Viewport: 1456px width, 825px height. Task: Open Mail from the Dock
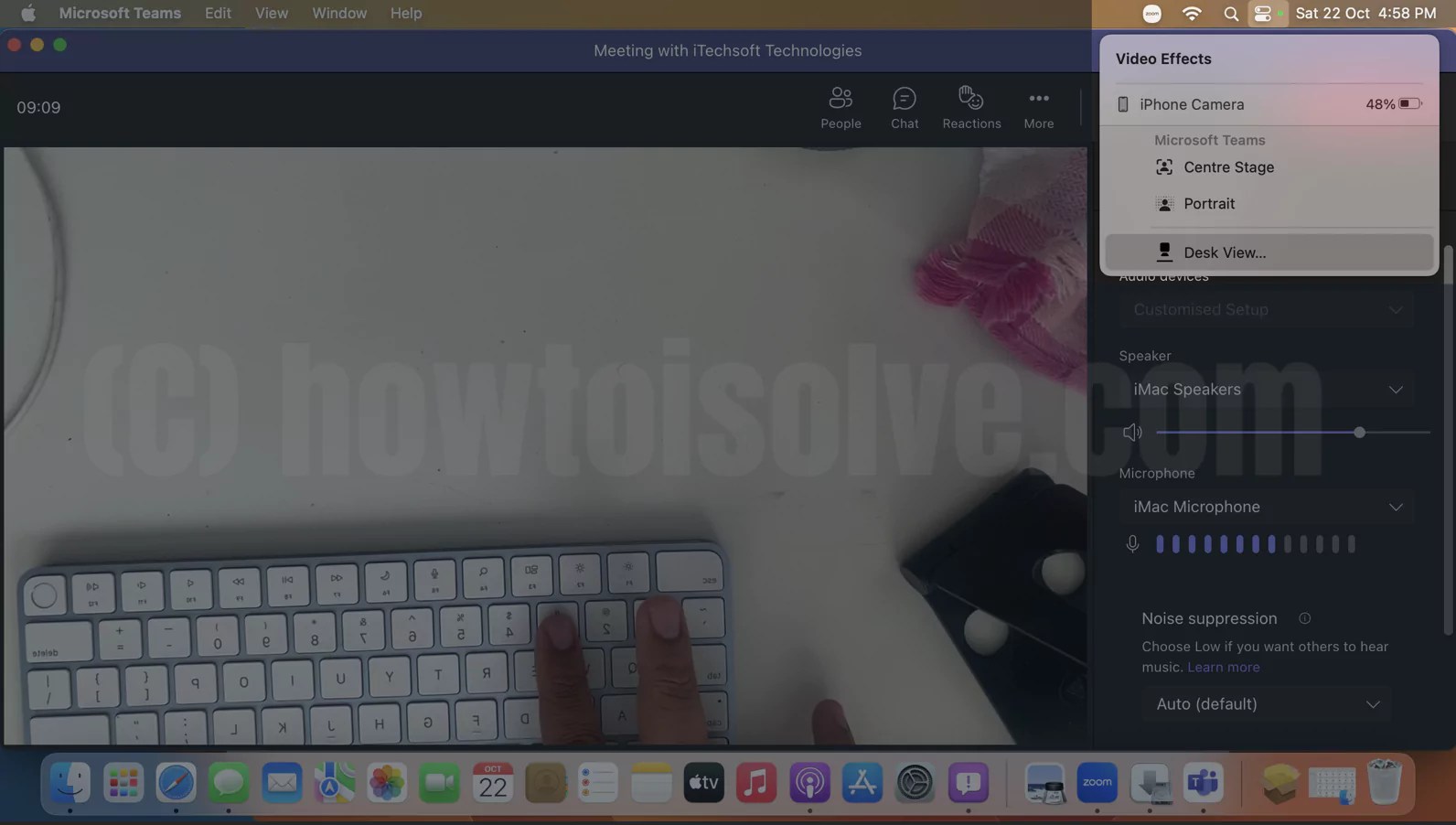282,783
